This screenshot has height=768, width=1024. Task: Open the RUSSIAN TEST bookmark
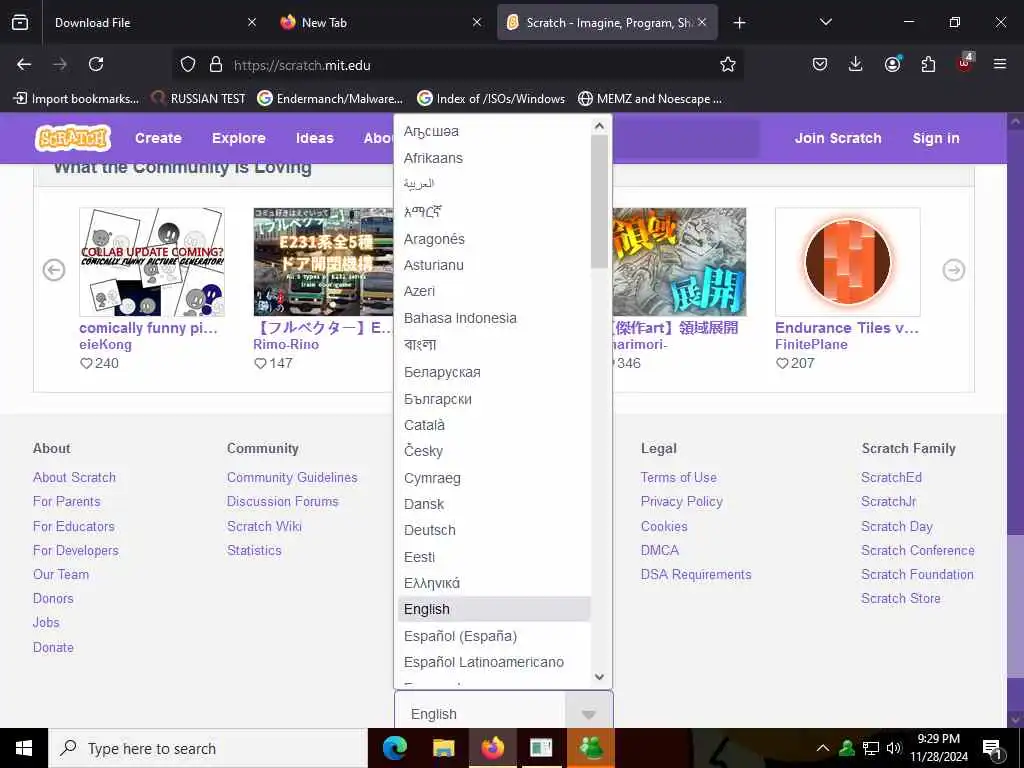(x=199, y=99)
